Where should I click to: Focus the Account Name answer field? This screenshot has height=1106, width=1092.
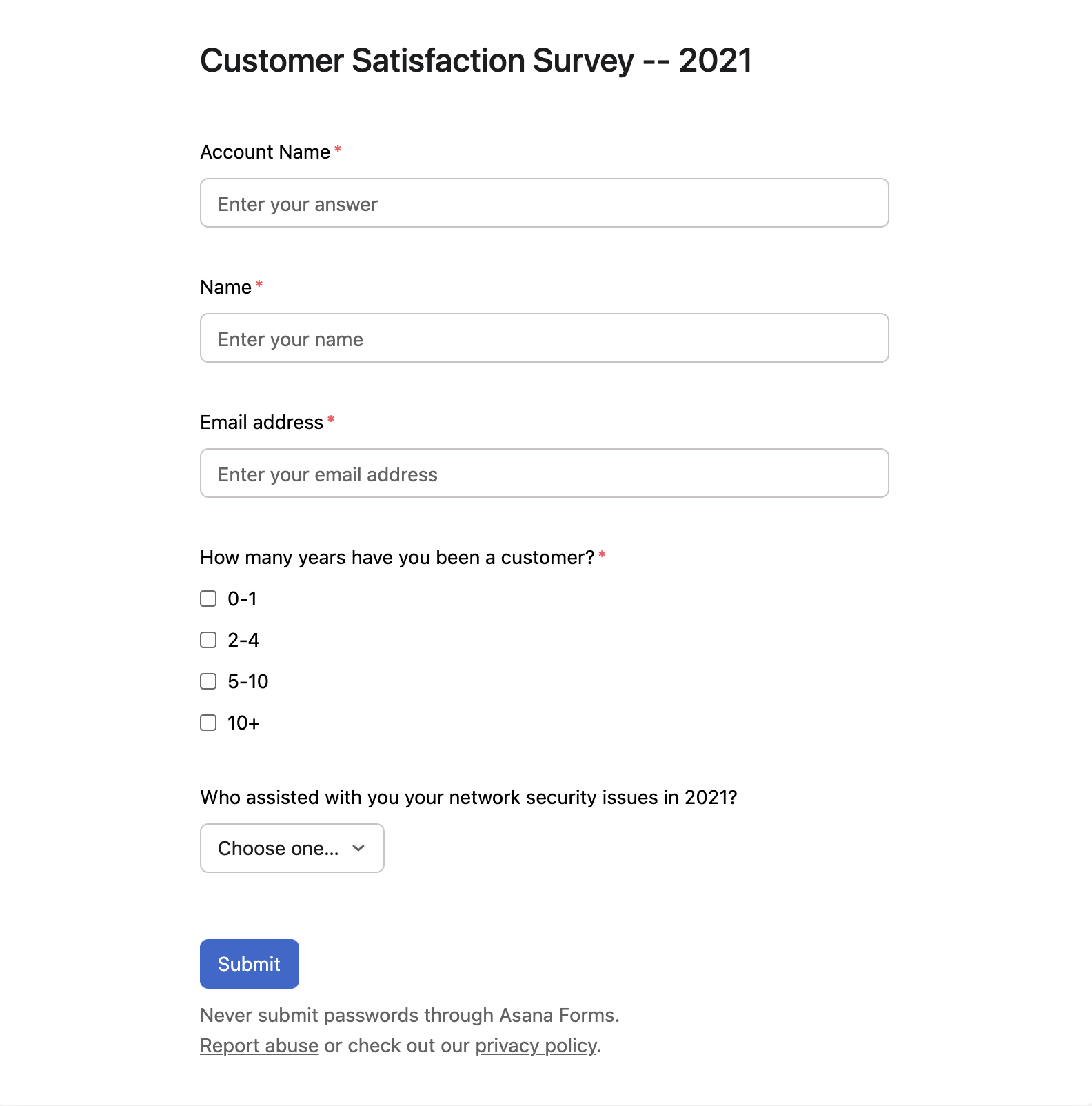pyautogui.click(x=544, y=203)
